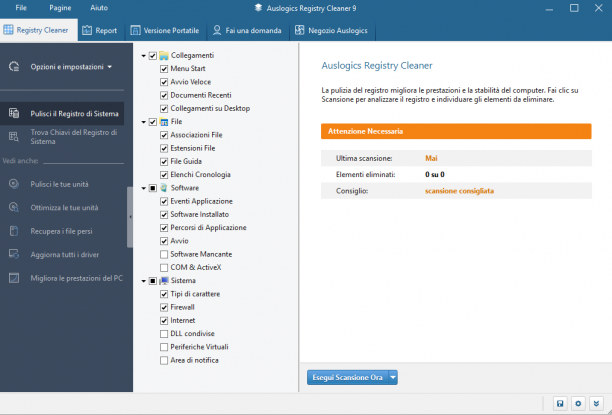The image size is (612, 415).
Task: Switch to the Report tab
Action: (101, 30)
